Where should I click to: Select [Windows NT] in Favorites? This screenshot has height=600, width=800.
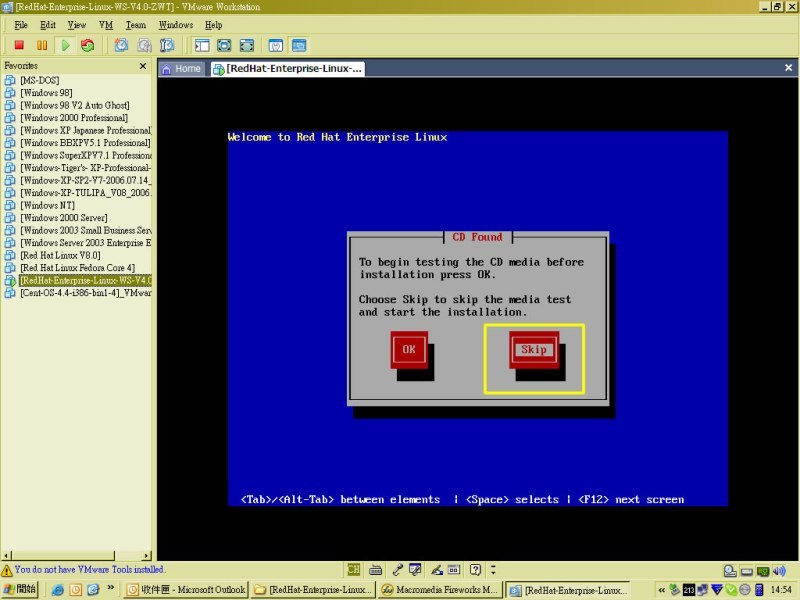[x=47, y=205]
